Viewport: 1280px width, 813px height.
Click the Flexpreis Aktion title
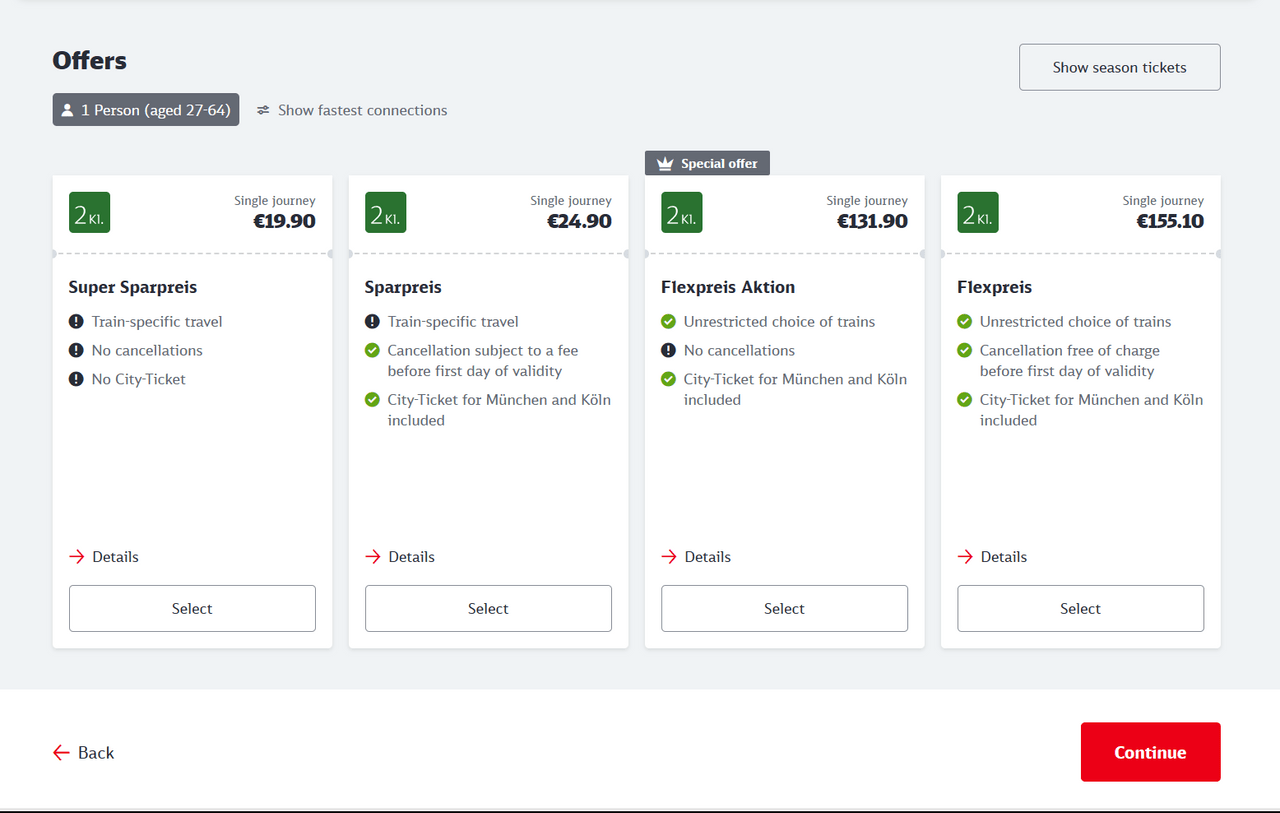[x=728, y=287]
